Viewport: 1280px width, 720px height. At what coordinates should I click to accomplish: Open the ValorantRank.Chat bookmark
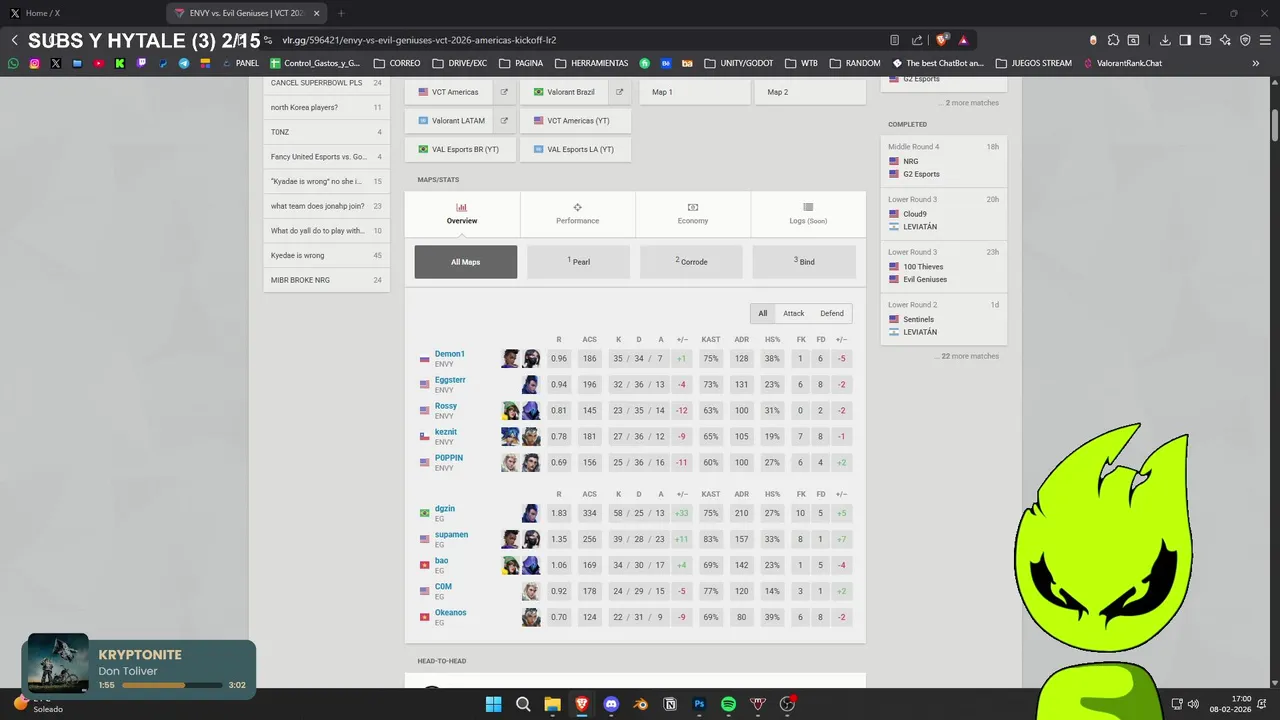point(1123,63)
